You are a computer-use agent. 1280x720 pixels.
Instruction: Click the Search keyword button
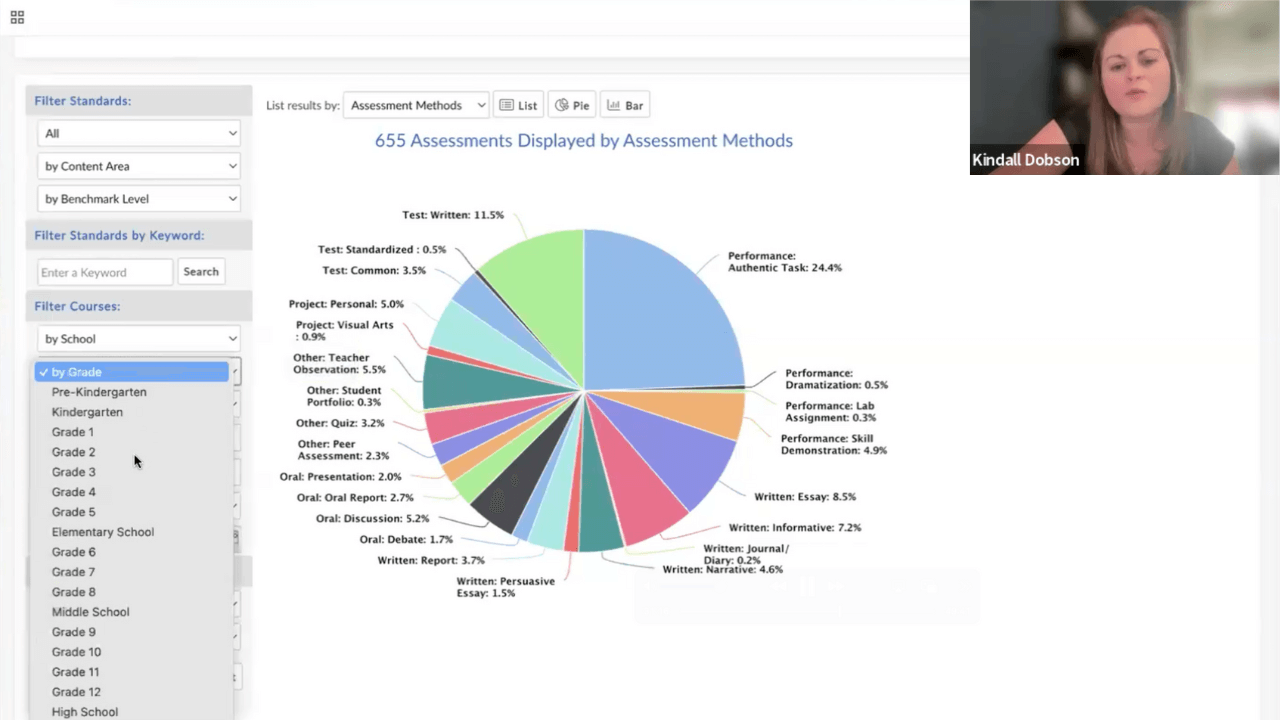[200, 272]
